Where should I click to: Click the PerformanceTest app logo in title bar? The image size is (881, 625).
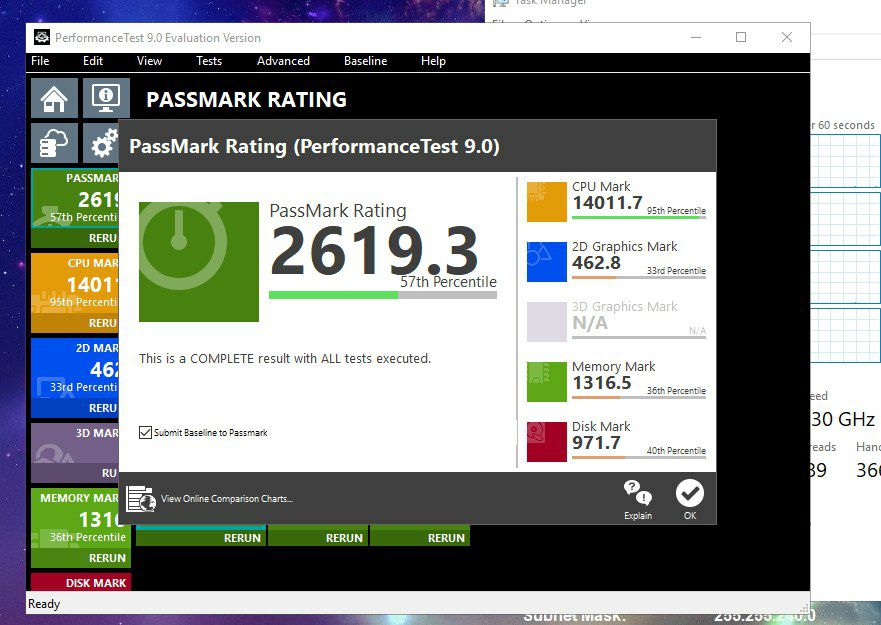42,38
